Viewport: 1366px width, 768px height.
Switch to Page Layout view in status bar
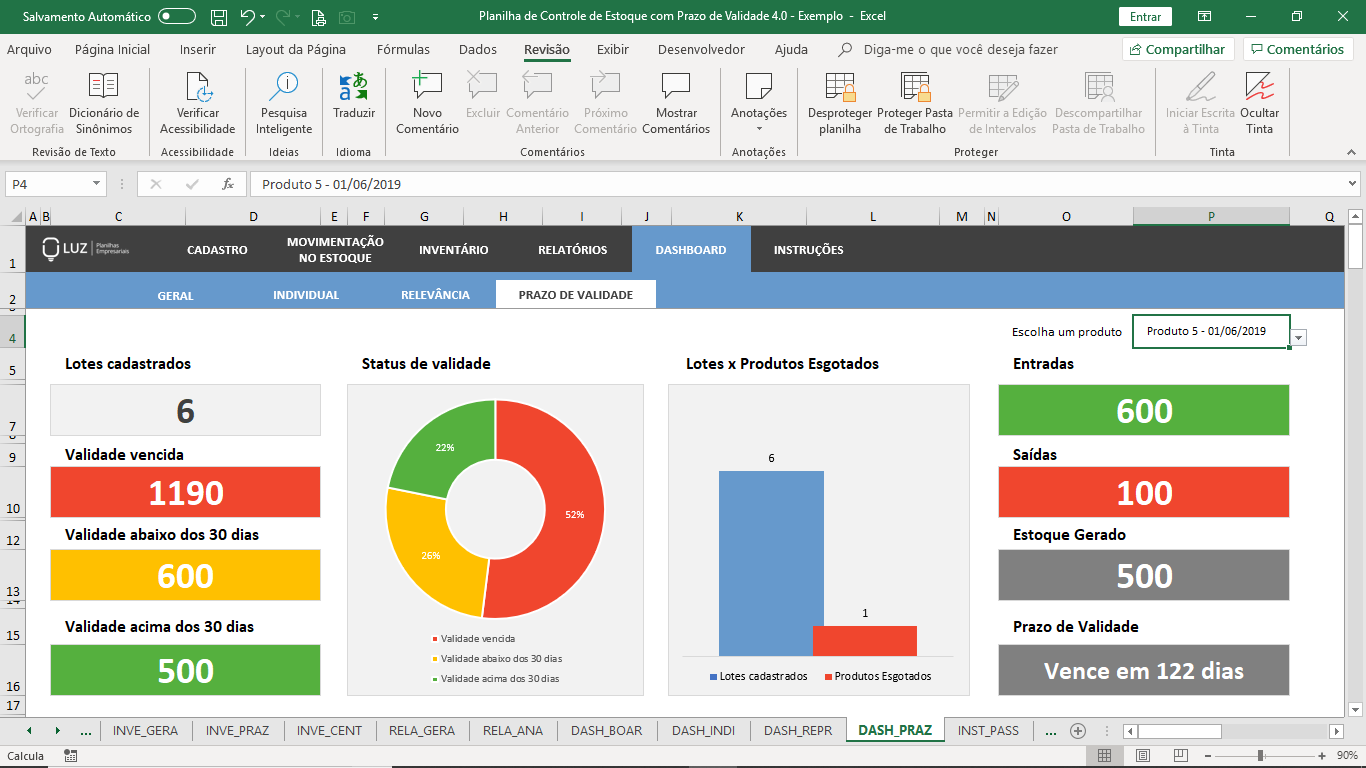(x=1142, y=756)
